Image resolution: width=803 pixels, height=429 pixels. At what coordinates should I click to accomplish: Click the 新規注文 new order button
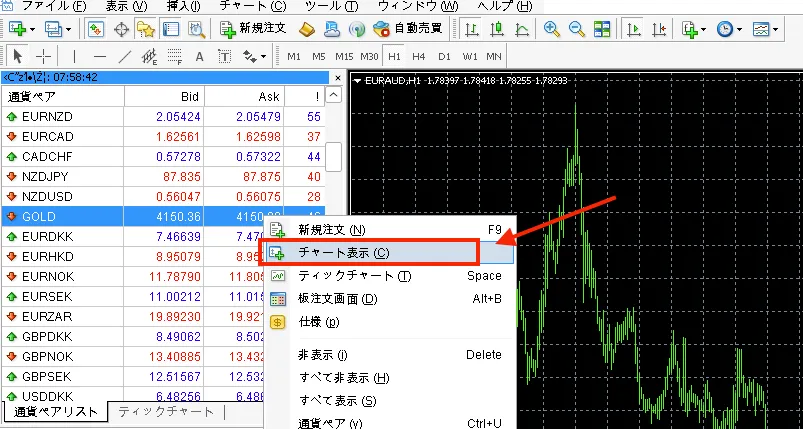coord(252,29)
